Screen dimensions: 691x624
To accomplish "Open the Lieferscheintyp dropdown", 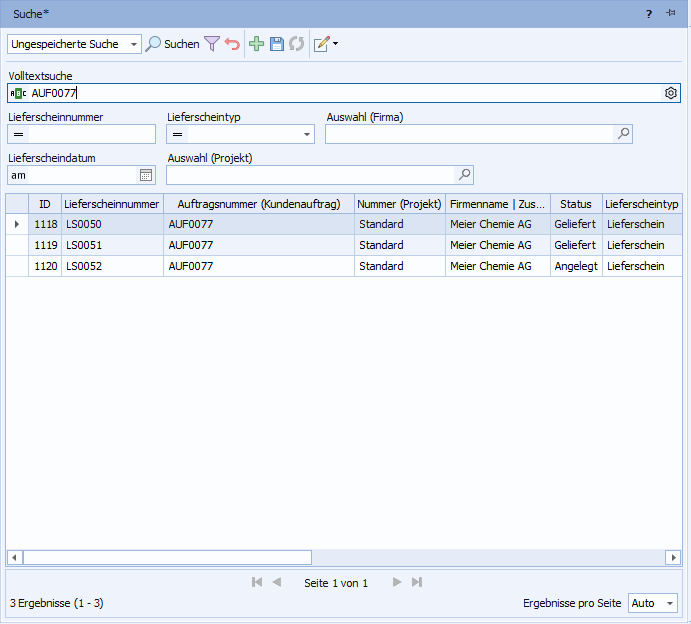I will [x=307, y=134].
